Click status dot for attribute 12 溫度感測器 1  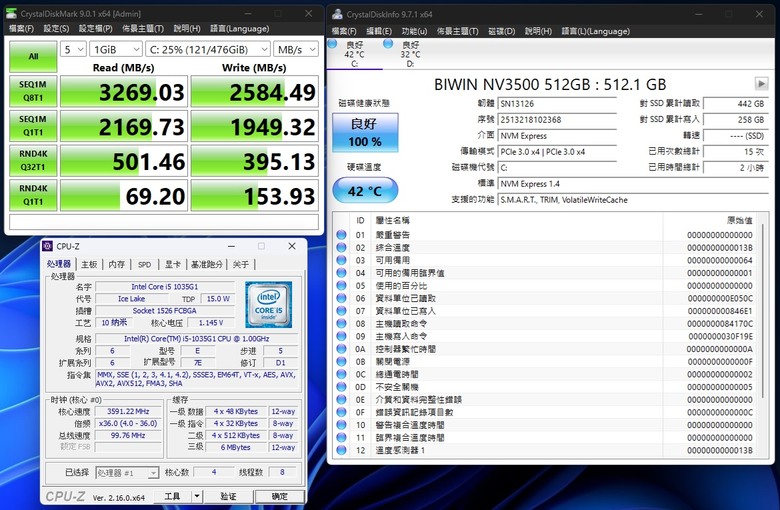click(x=341, y=450)
